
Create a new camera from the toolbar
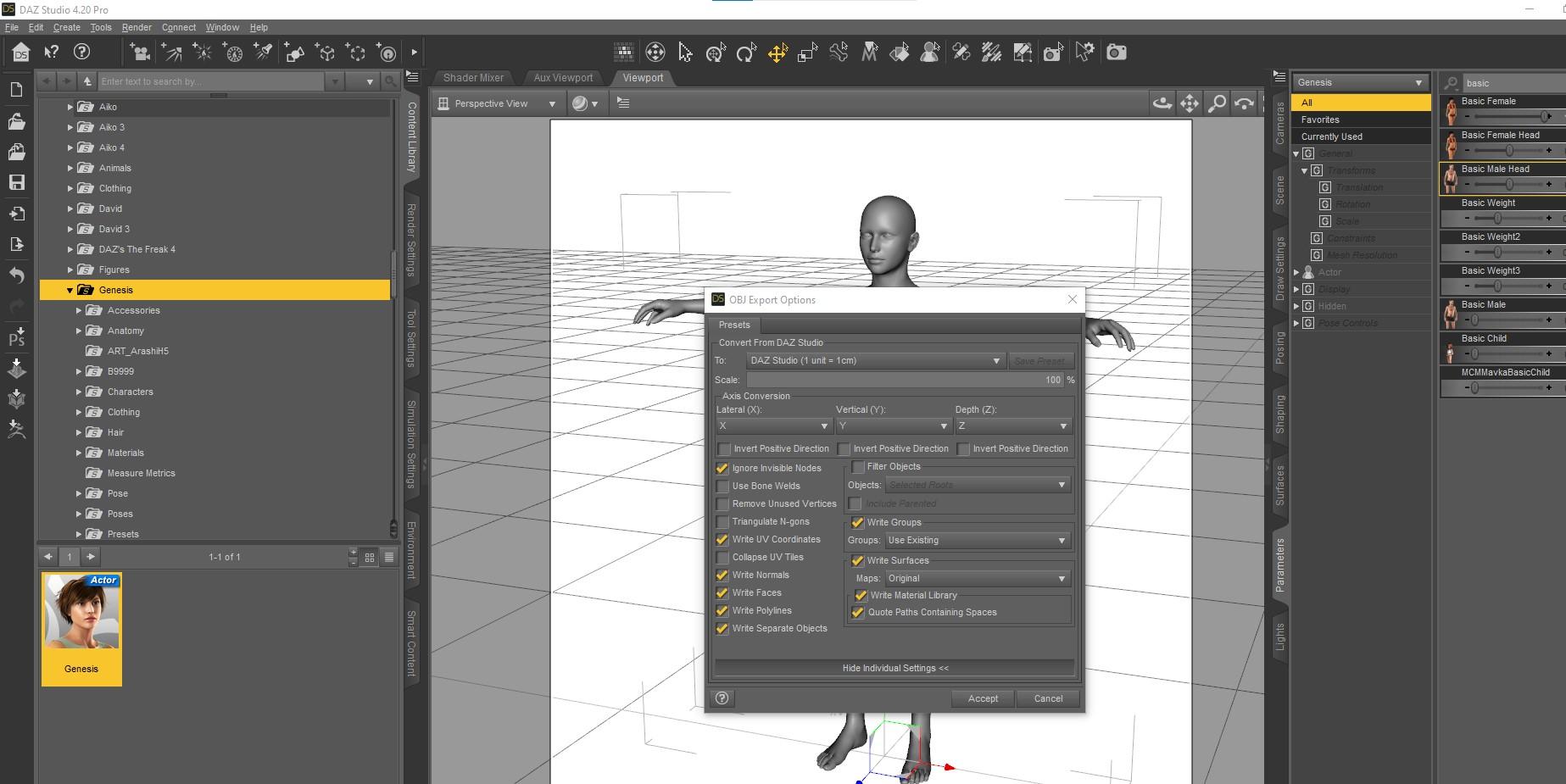click(141, 53)
